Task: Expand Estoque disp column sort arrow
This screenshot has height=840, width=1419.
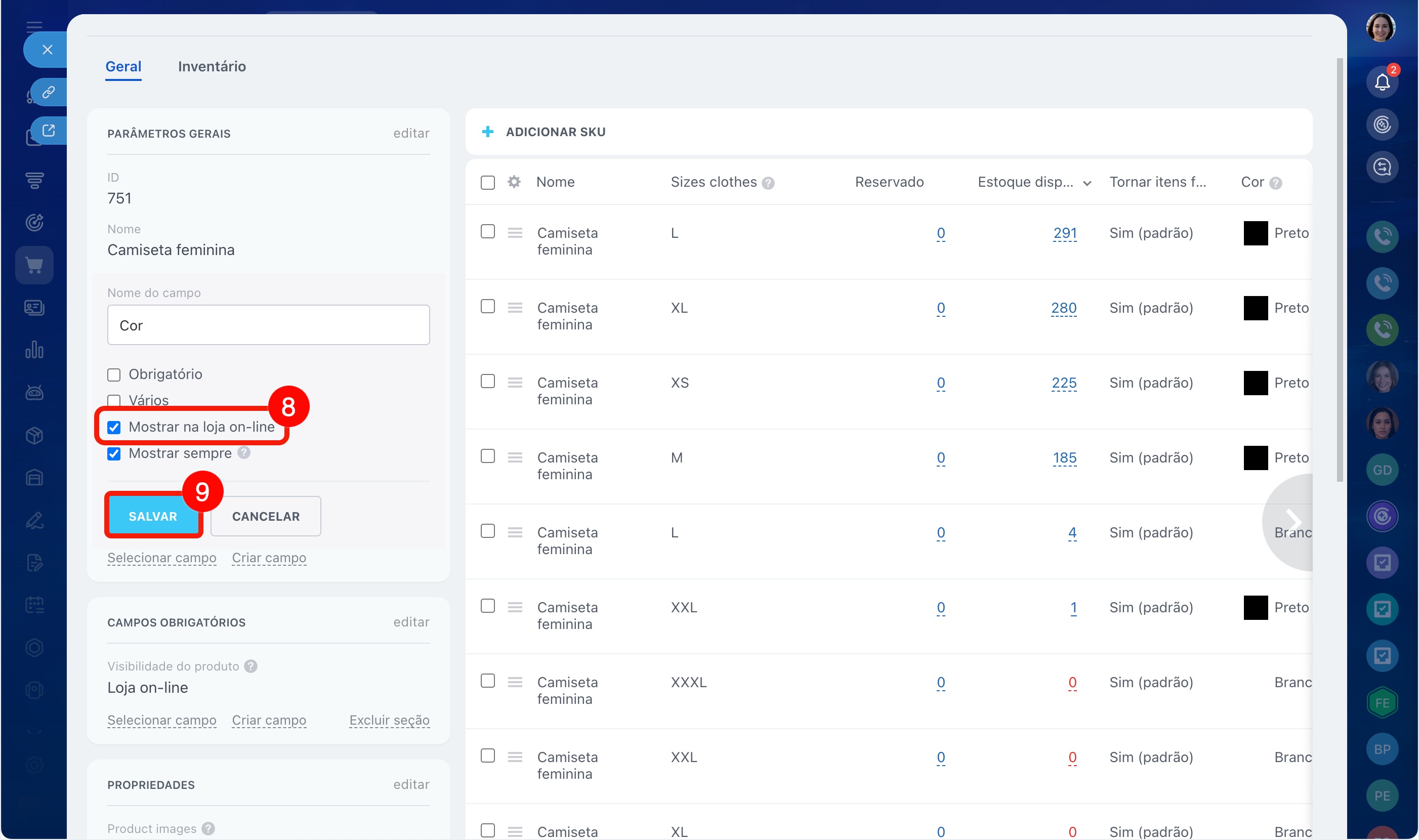Action: coord(1087,183)
